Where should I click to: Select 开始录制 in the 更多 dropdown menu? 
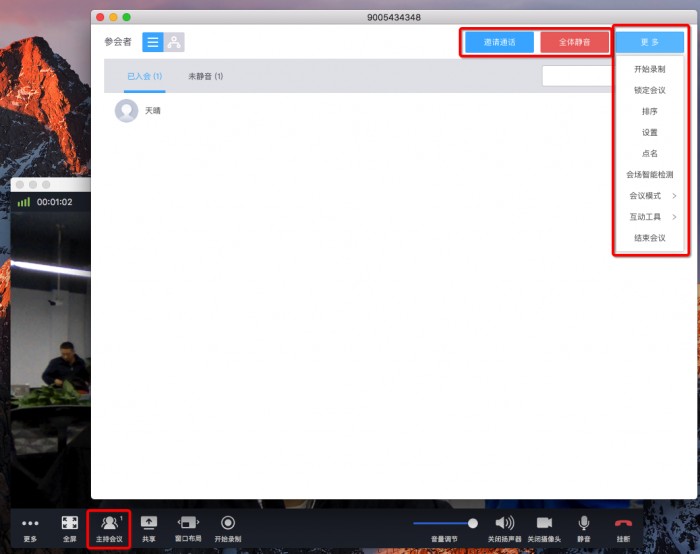[650, 69]
